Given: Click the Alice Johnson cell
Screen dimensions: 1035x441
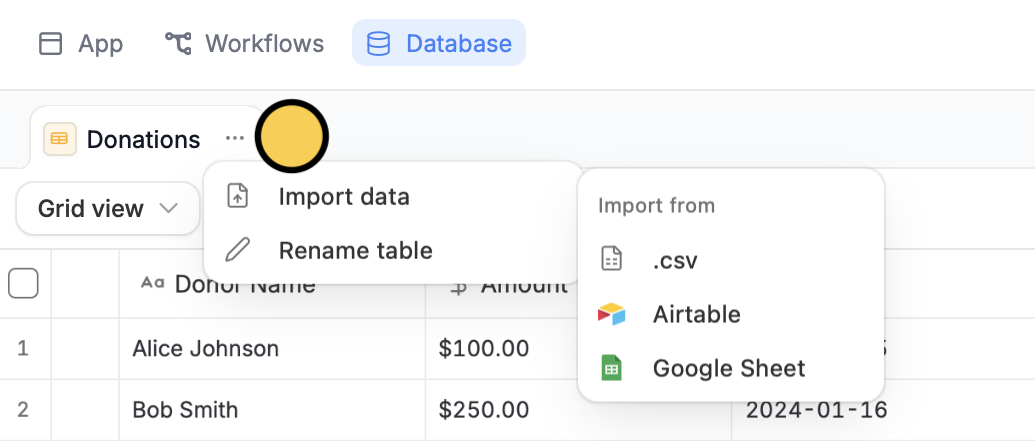Looking at the screenshot, I should click(x=205, y=349).
